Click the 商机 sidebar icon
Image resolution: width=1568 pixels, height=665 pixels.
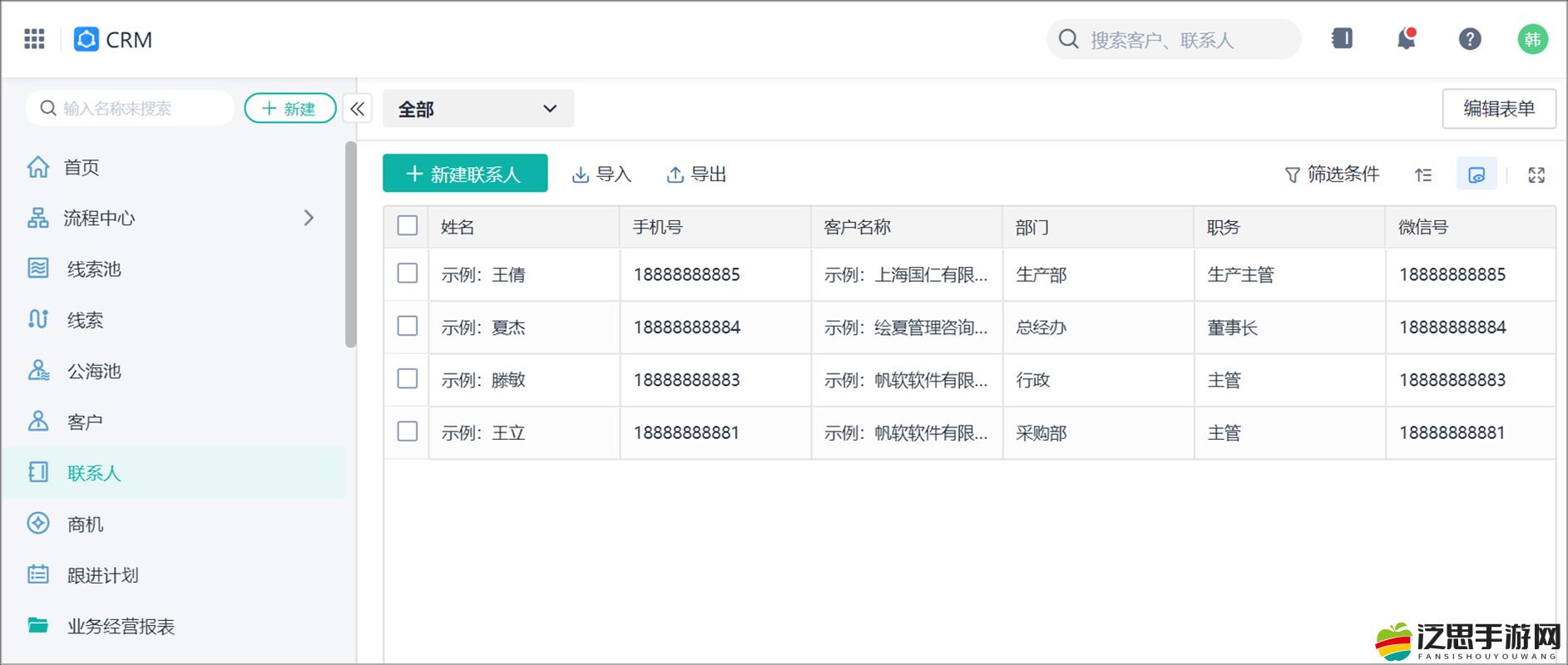tap(38, 524)
